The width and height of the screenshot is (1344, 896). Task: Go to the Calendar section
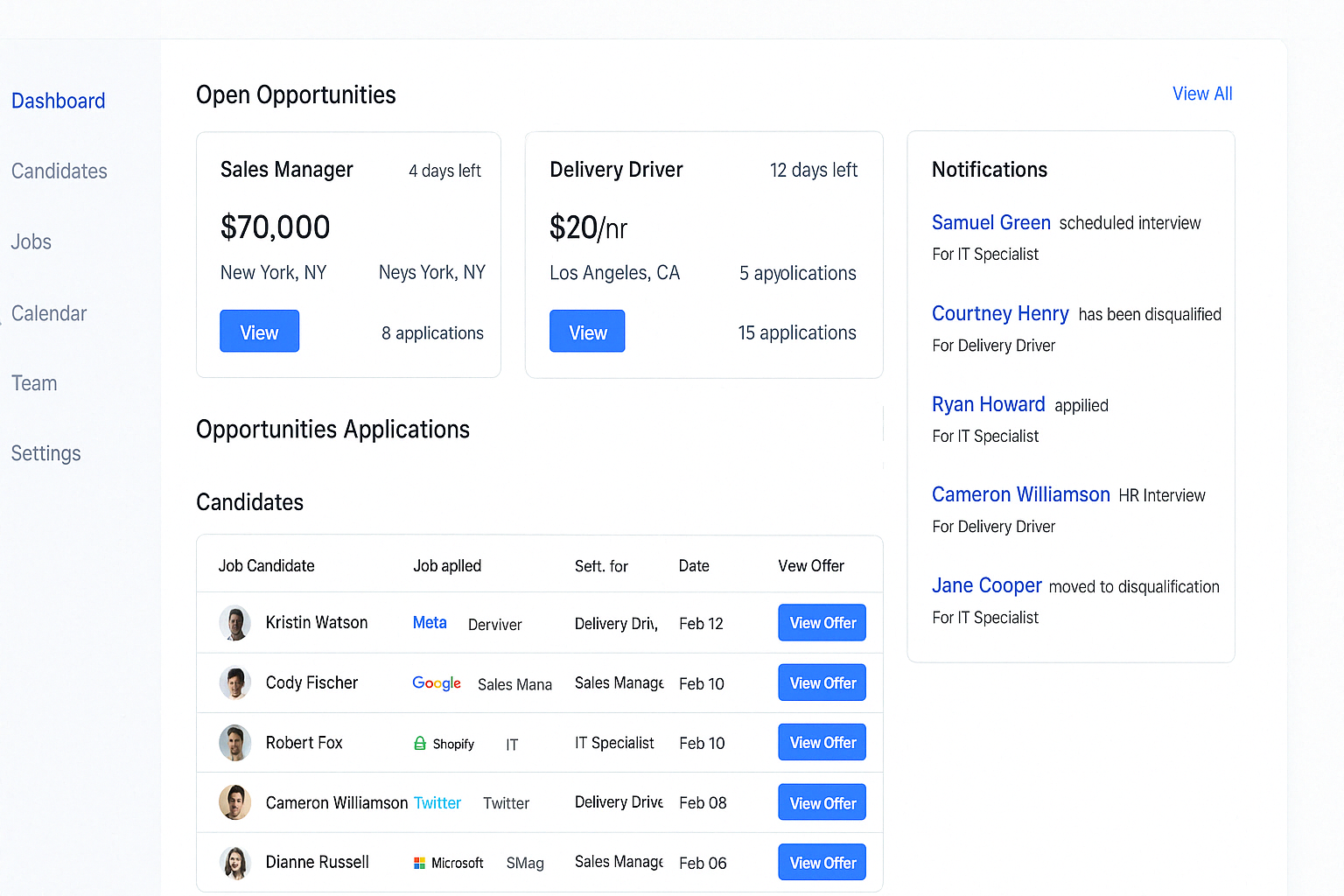click(x=49, y=313)
